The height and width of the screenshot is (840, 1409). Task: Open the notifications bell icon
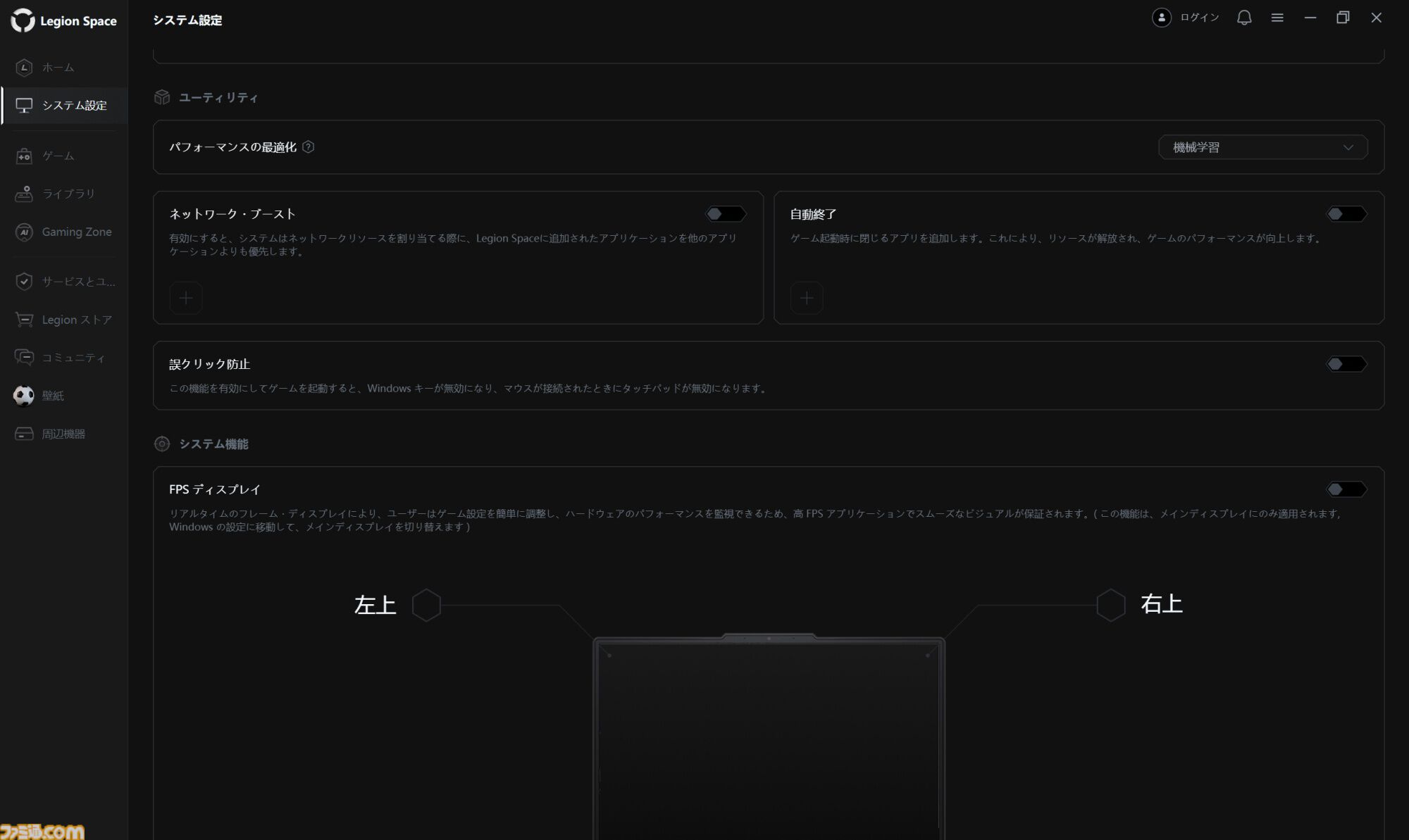point(1244,18)
